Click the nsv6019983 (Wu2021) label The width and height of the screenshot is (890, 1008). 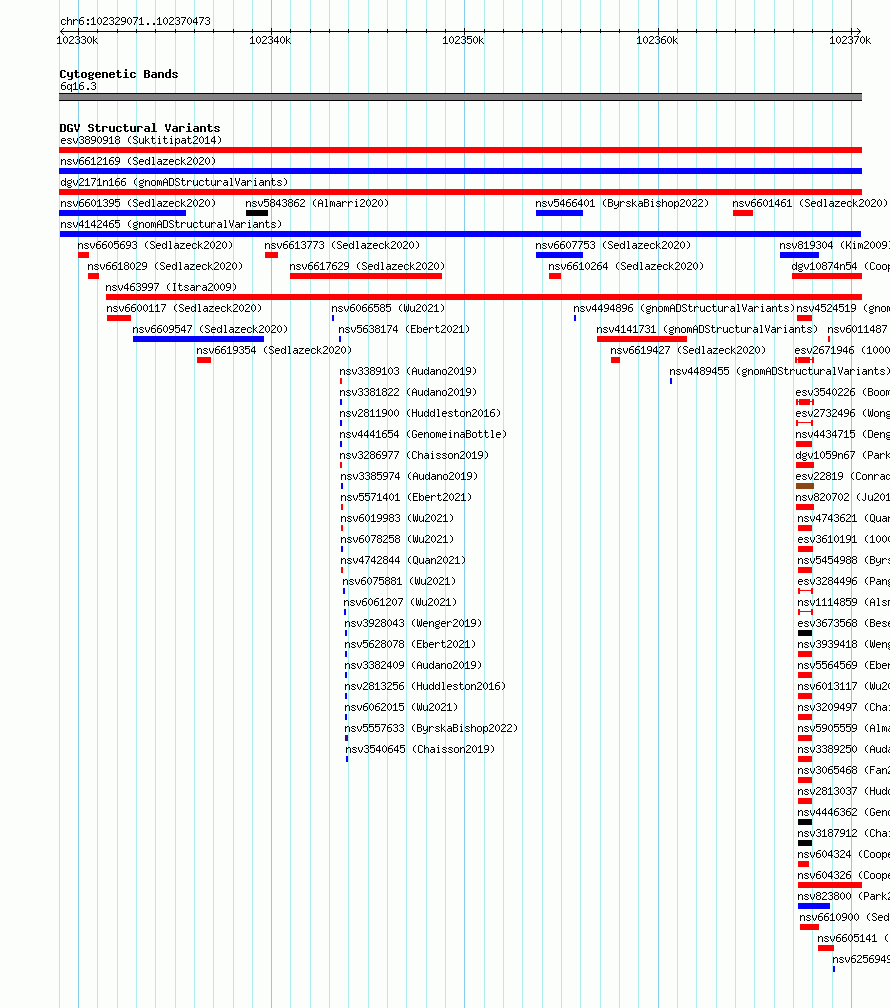(397, 518)
